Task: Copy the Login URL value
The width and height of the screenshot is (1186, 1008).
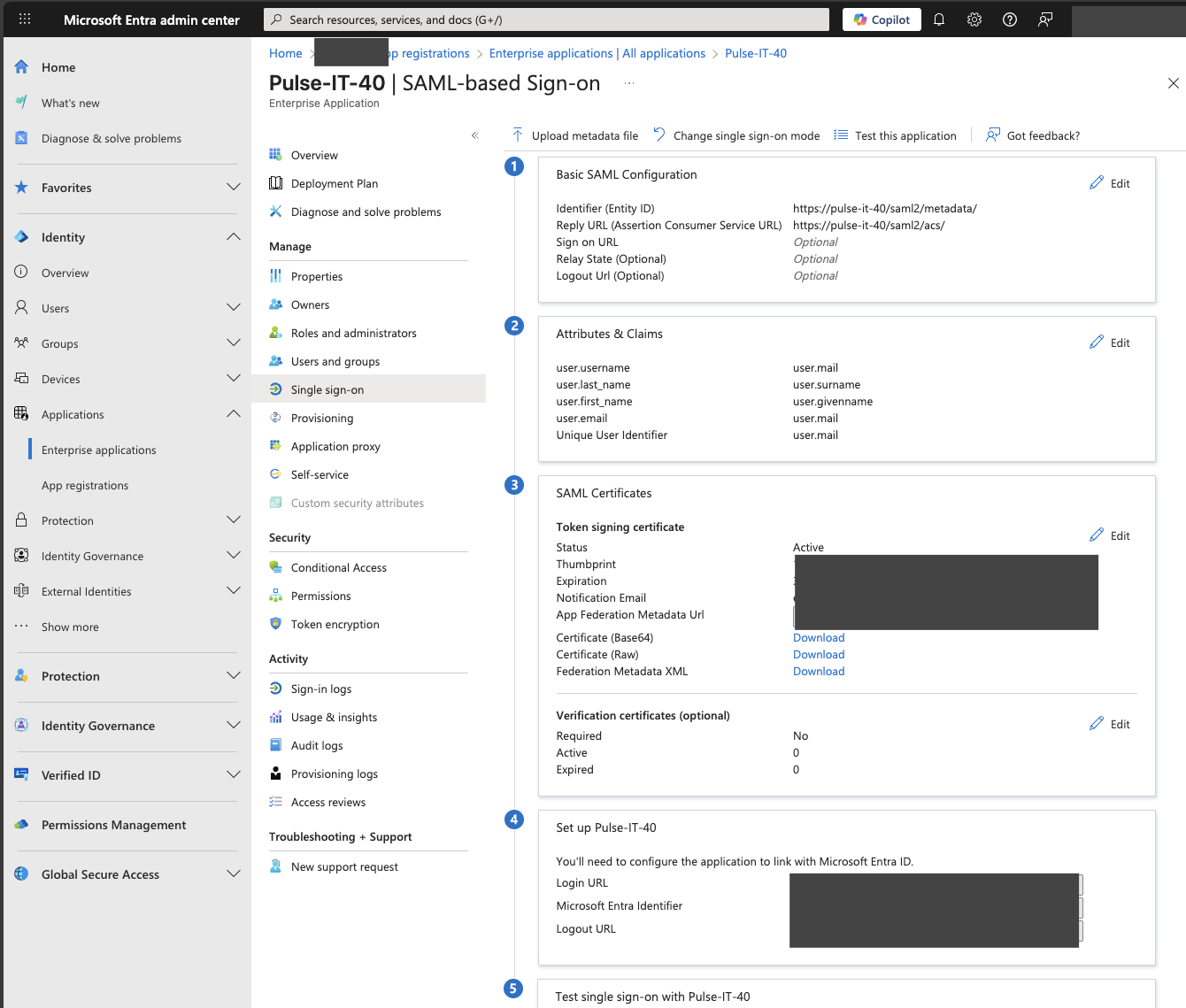Action: pos(1081,884)
